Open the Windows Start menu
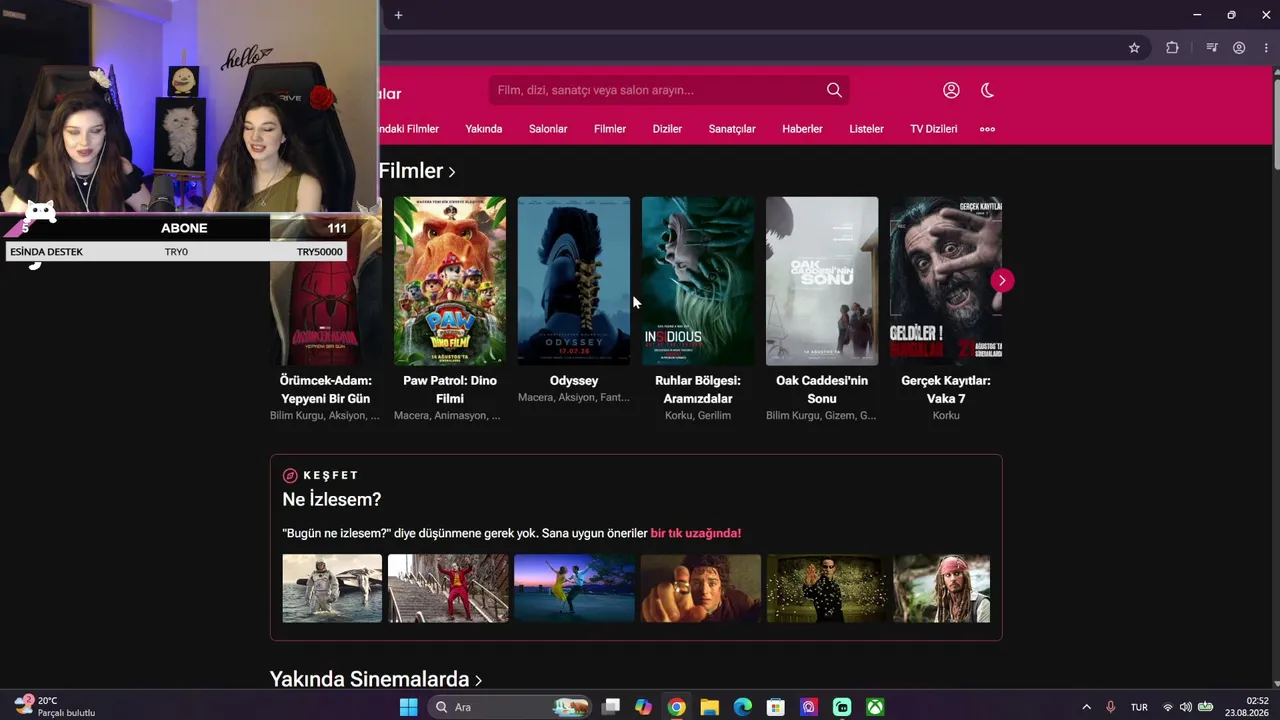Image resolution: width=1280 pixels, height=720 pixels. coord(409,707)
